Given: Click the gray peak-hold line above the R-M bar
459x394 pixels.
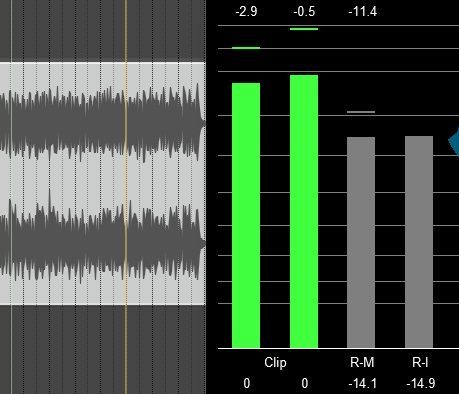Looking at the screenshot, I should (x=361, y=112).
